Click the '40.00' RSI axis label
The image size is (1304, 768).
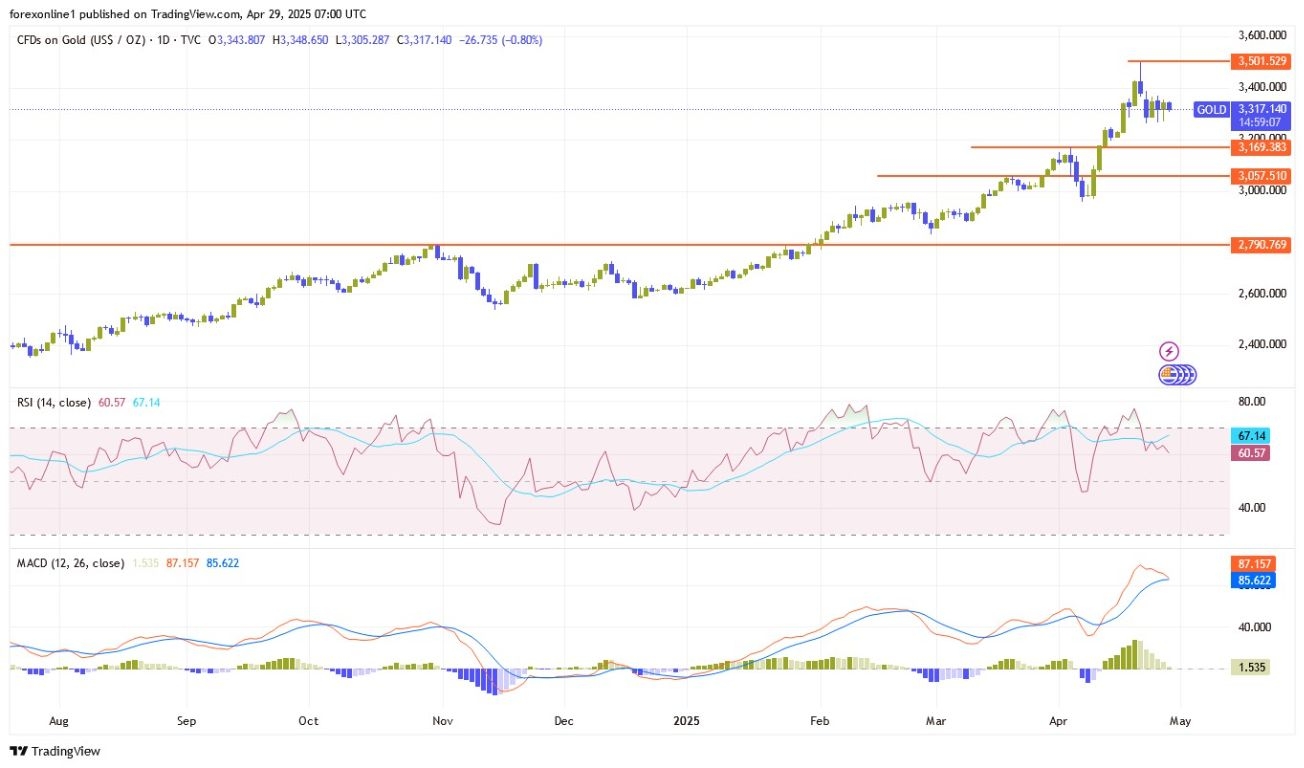1254,507
